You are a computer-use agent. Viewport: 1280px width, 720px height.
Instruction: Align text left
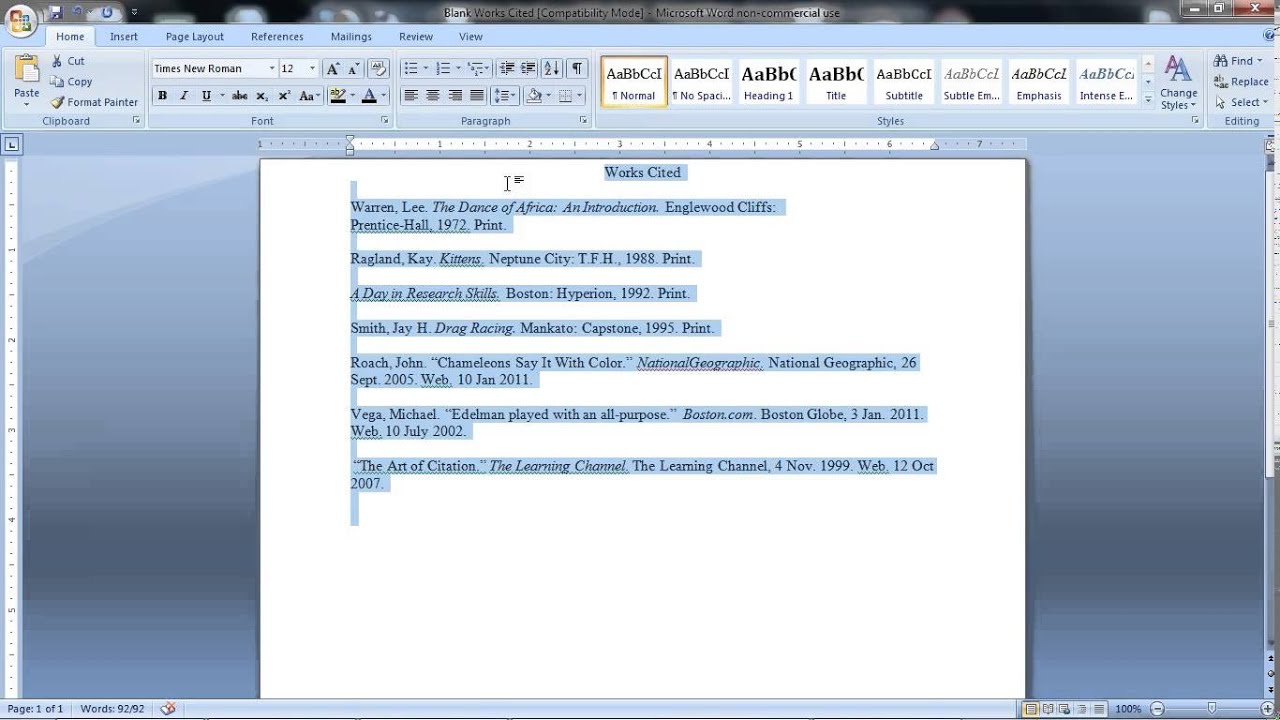410,96
